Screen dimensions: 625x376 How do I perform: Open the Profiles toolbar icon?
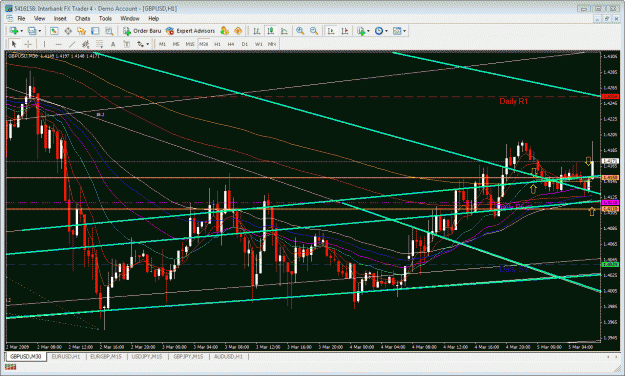[x=32, y=31]
